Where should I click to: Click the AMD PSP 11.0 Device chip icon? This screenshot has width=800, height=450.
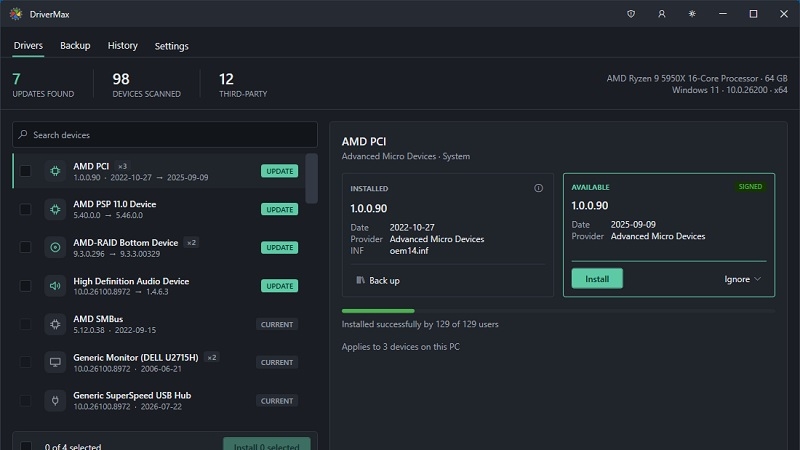(x=55, y=209)
